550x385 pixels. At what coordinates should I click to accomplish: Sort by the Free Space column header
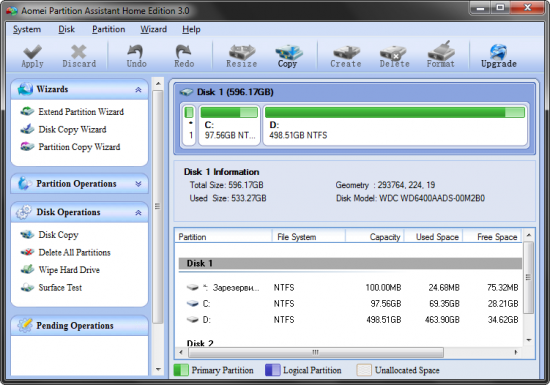[x=493, y=237]
